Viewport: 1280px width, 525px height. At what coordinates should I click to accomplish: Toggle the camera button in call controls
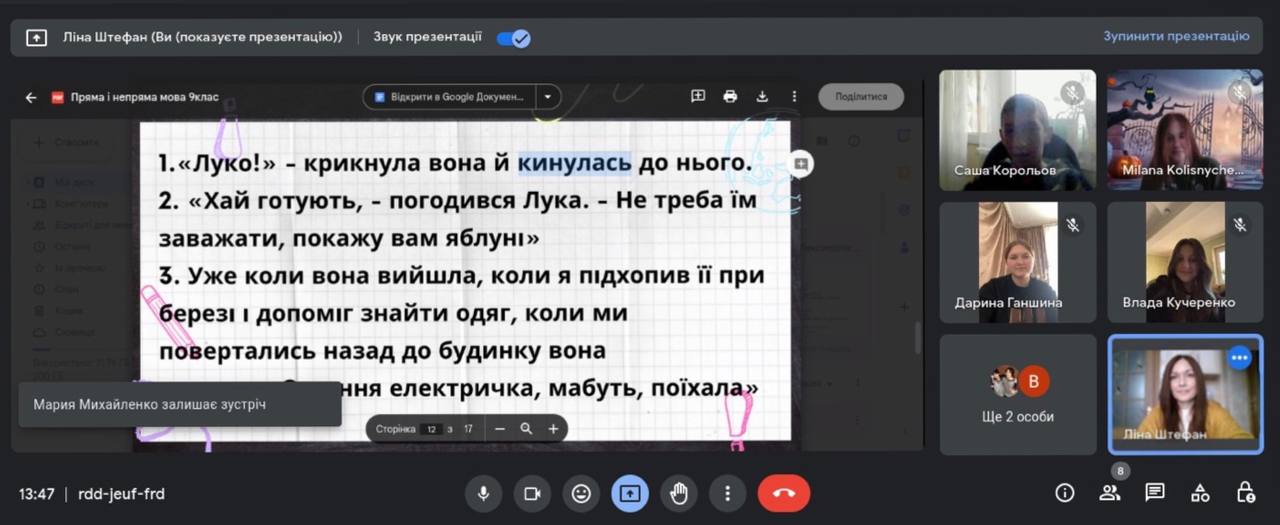[532, 493]
